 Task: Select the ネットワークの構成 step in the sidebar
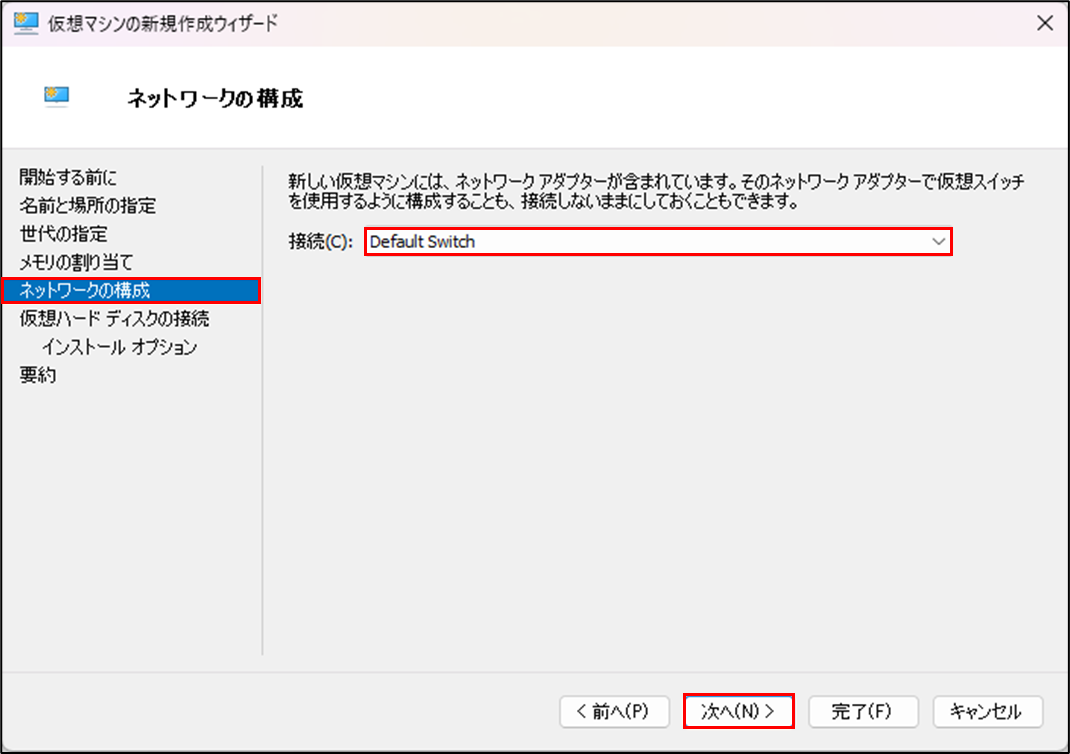coord(131,291)
